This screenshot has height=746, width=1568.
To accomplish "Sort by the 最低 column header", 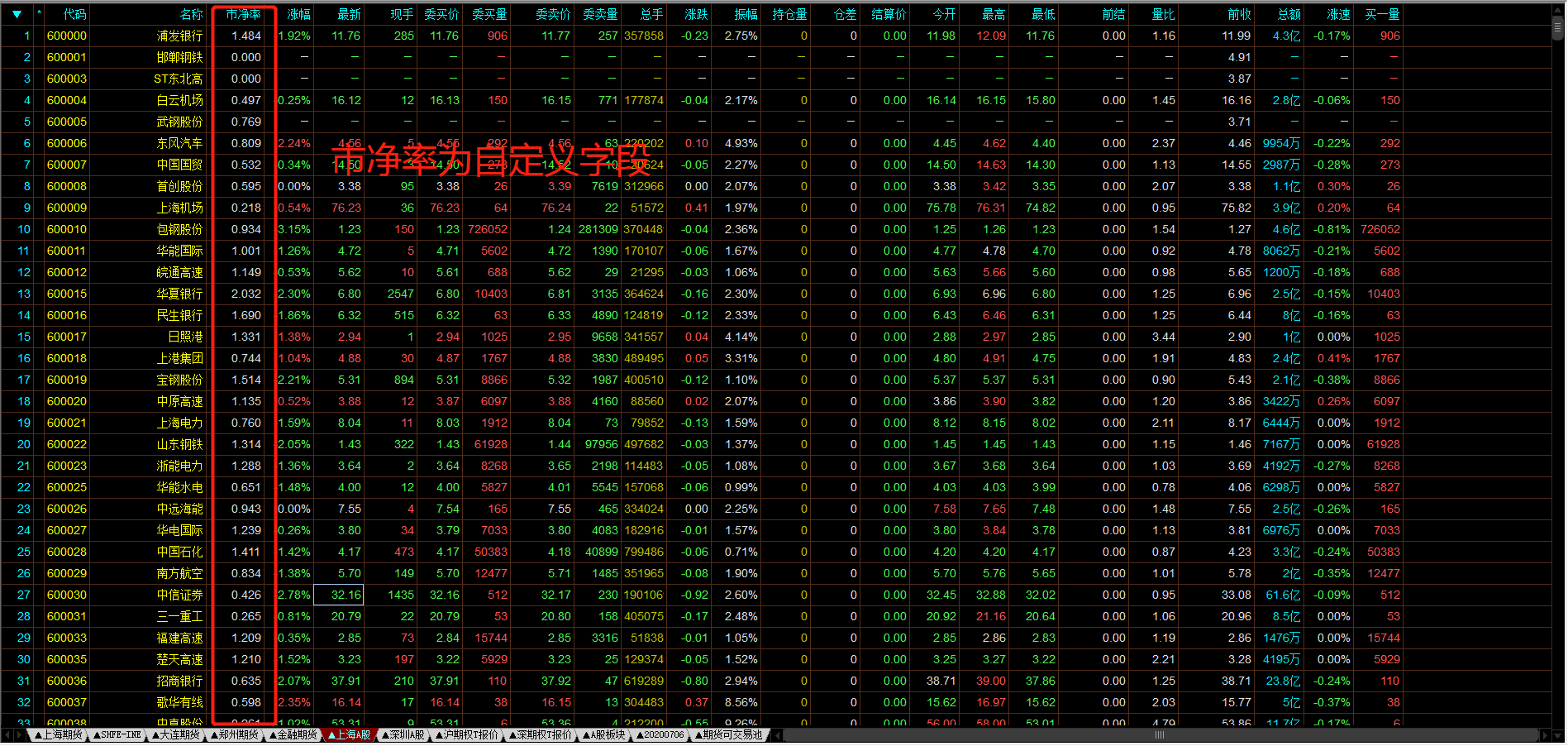I will [x=1043, y=14].
